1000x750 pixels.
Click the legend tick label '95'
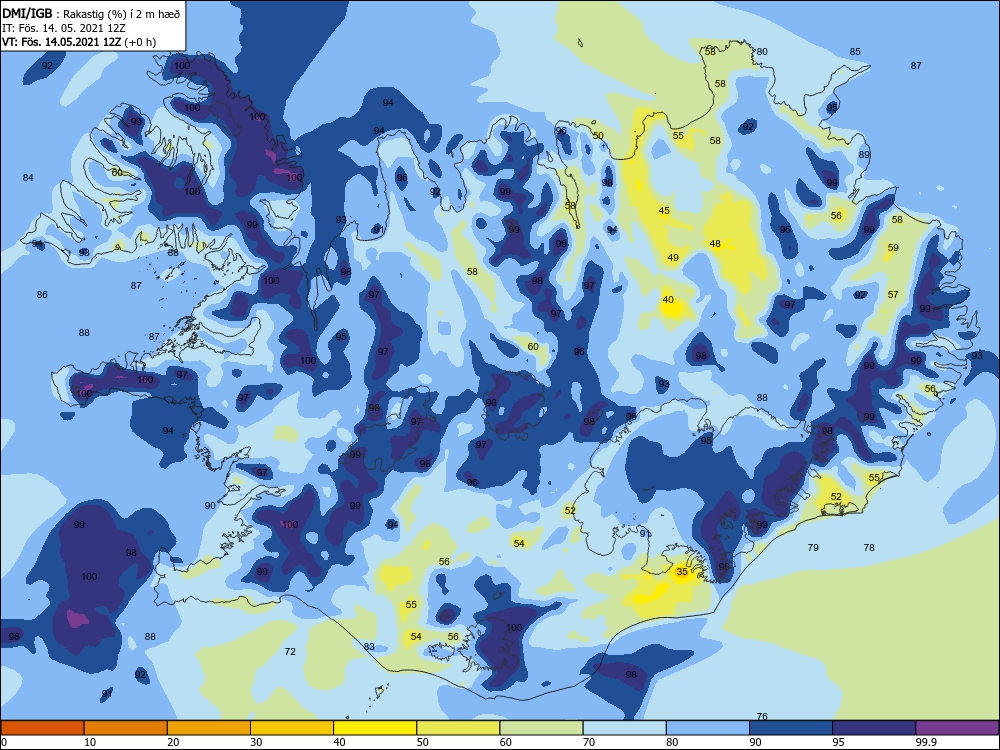click(x=837, y=742)
